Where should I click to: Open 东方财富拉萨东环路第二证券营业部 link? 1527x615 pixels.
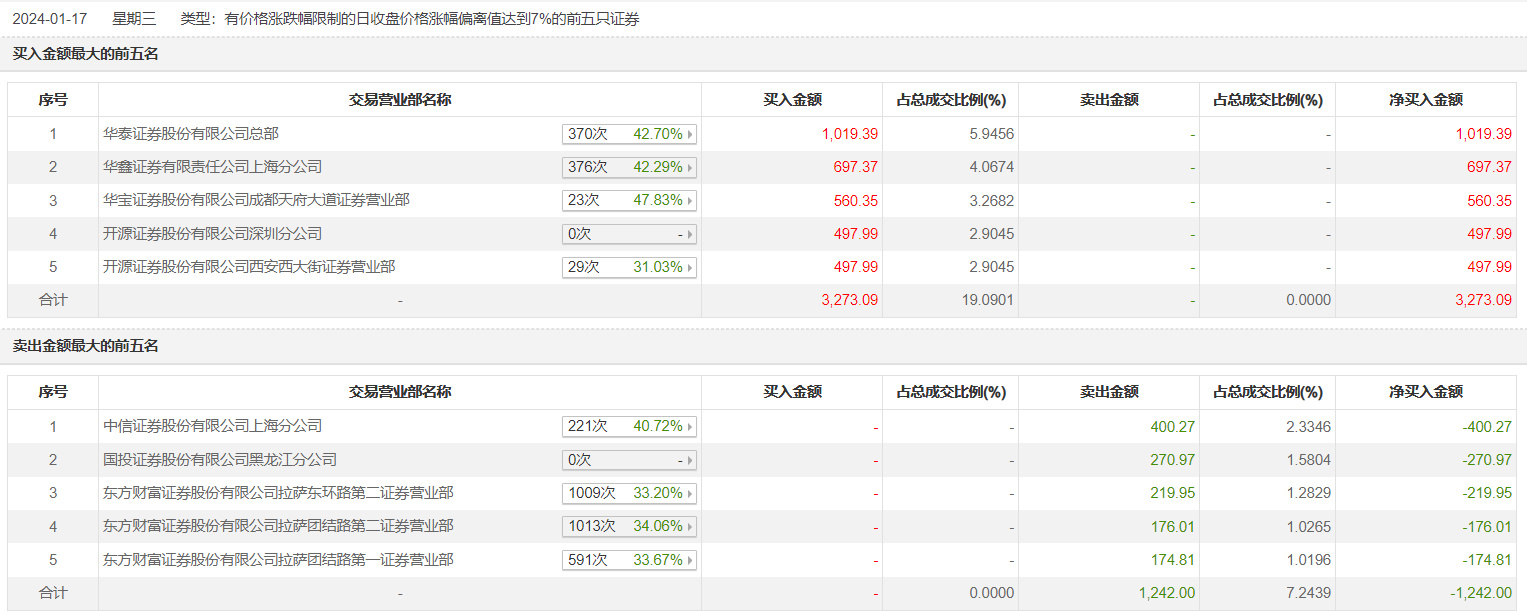point(278,493)
